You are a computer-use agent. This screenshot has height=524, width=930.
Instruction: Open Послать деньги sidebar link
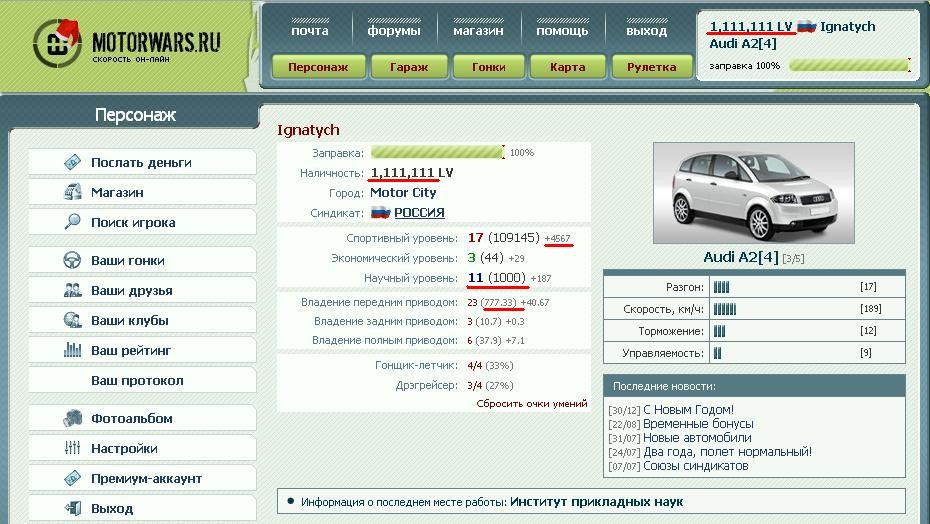click(x=142, y=162)
